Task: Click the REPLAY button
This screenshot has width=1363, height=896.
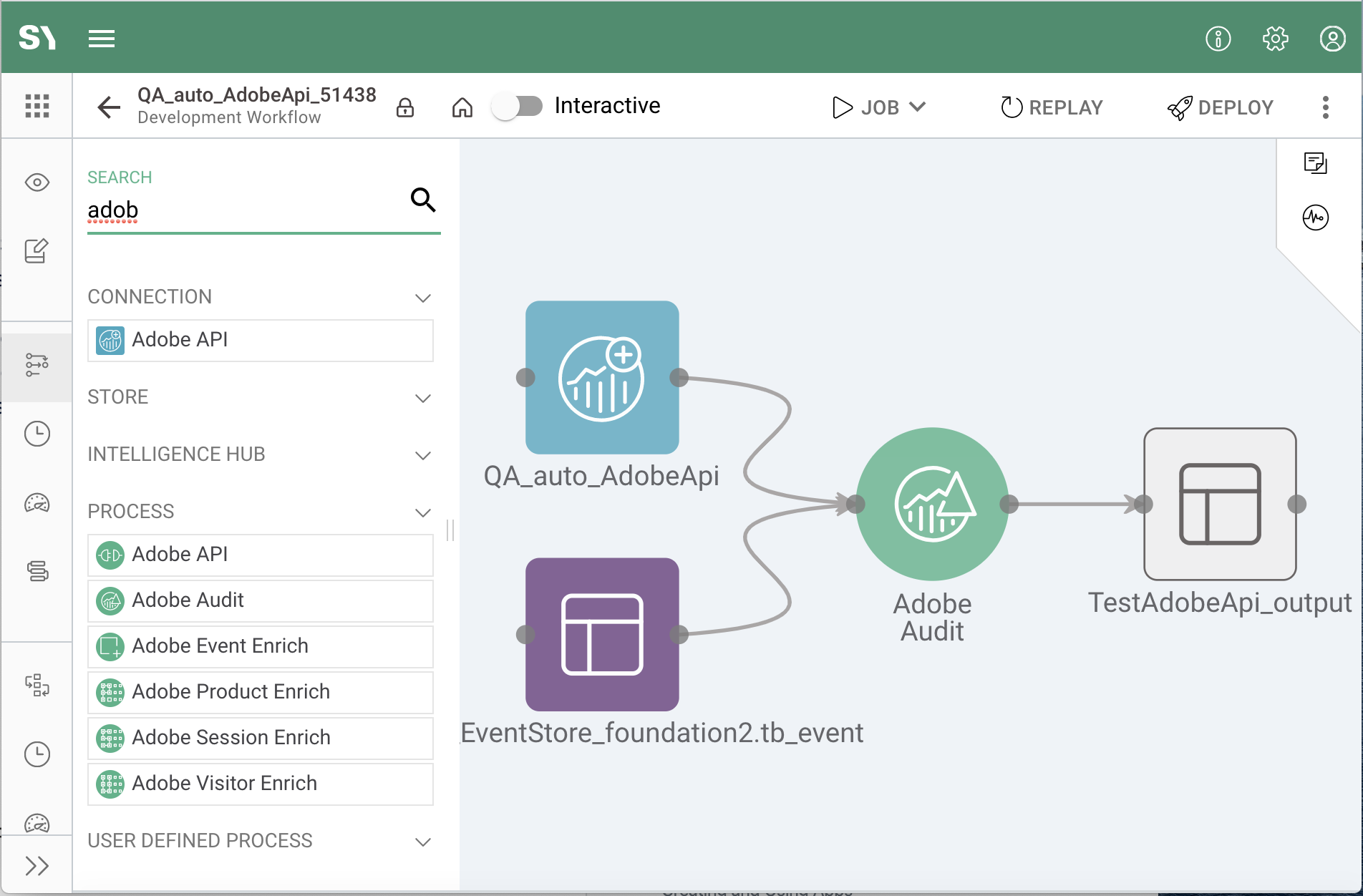Action: pyautogui.click(x=1052, y=107)
